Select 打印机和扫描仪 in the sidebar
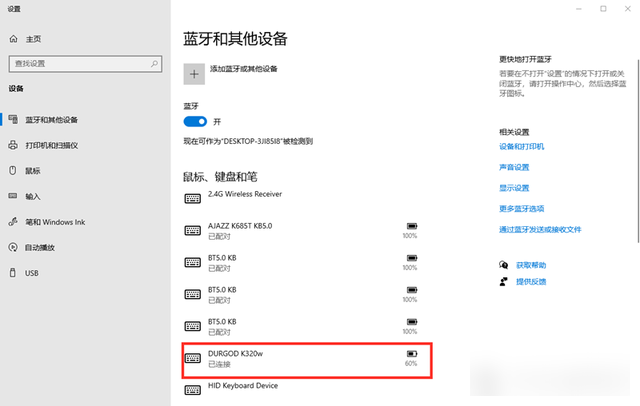 click(52, 146)
